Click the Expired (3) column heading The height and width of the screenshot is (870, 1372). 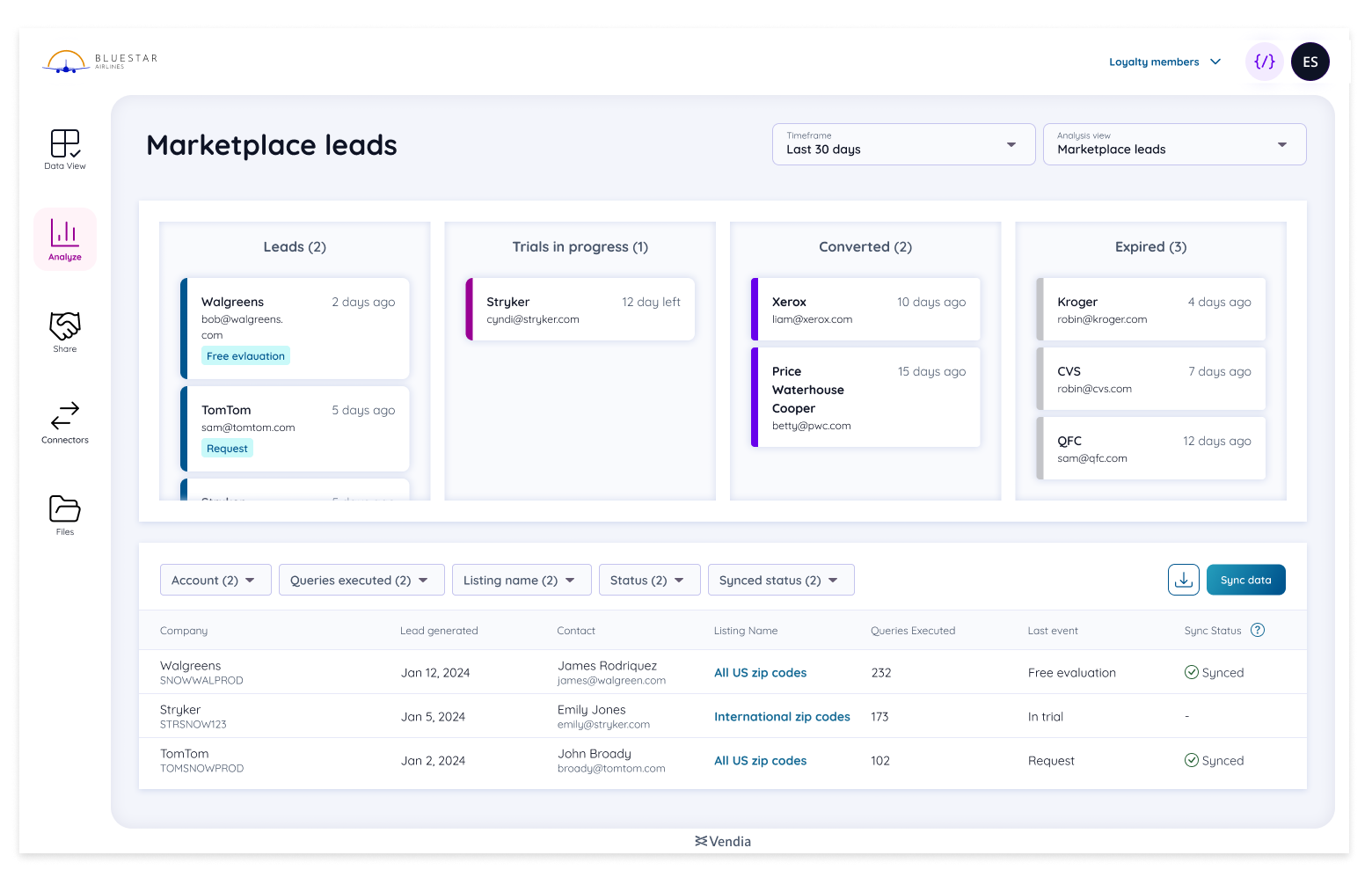click(x=1151, y=247)
